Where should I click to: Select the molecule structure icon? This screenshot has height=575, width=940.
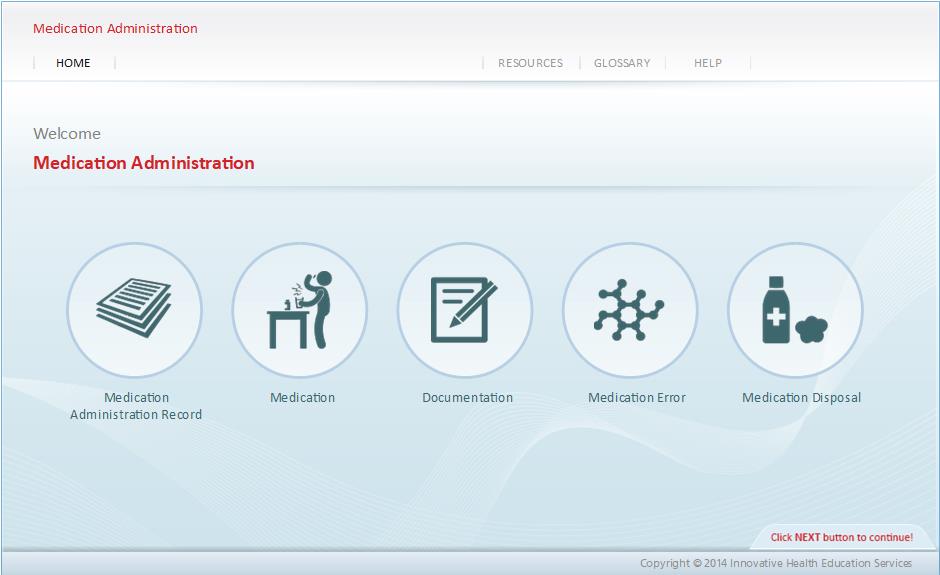tap(630, 309)
